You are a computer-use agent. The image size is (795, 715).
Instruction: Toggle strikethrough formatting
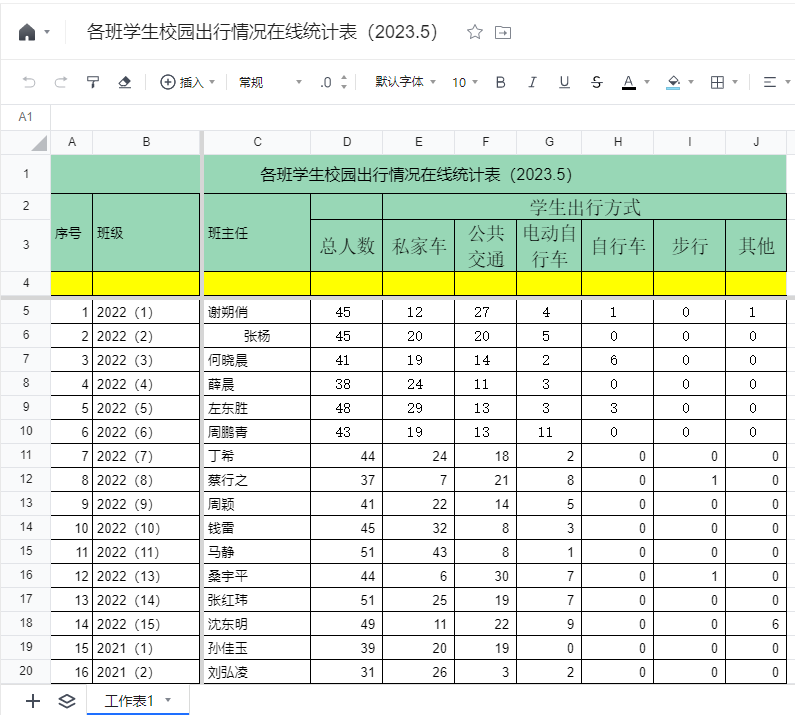pos(597,82)
